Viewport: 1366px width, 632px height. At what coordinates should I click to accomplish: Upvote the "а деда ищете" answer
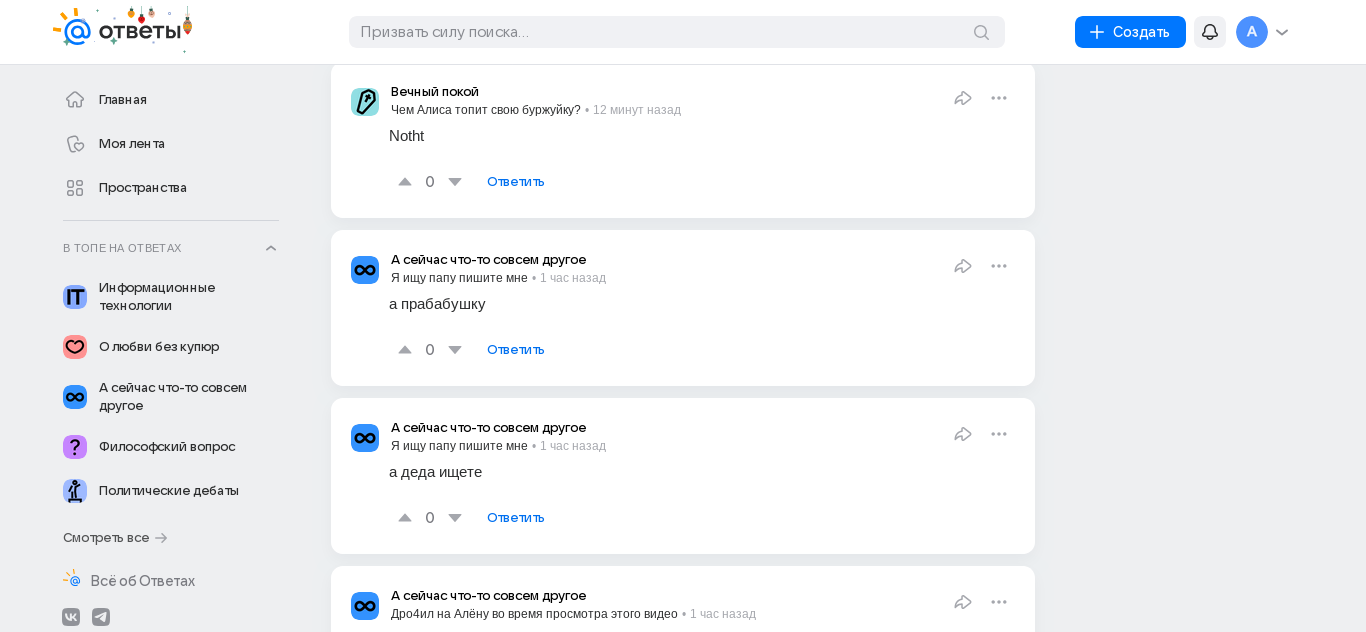pos(405,518)
